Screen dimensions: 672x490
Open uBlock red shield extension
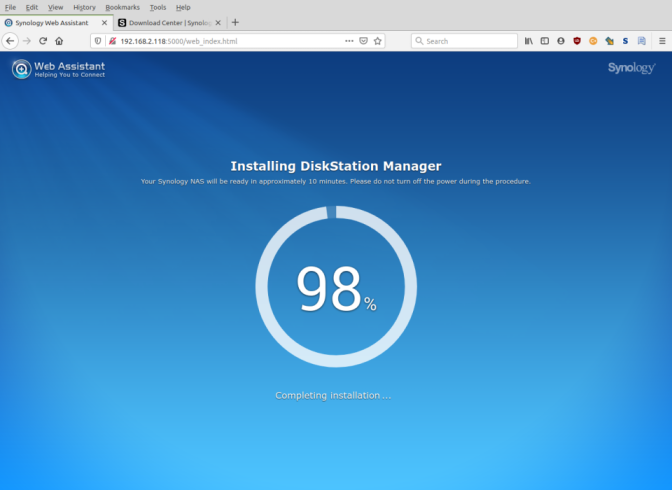tap(577, 41)
